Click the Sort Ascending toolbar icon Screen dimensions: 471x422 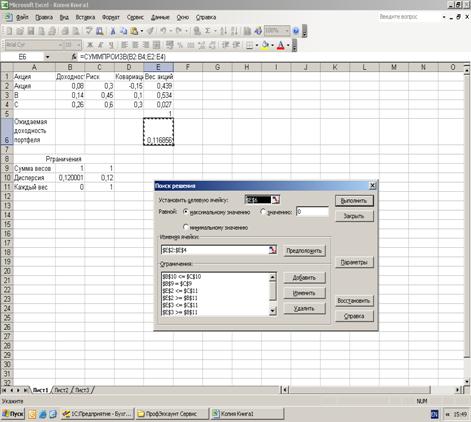[x=224, y=31]
